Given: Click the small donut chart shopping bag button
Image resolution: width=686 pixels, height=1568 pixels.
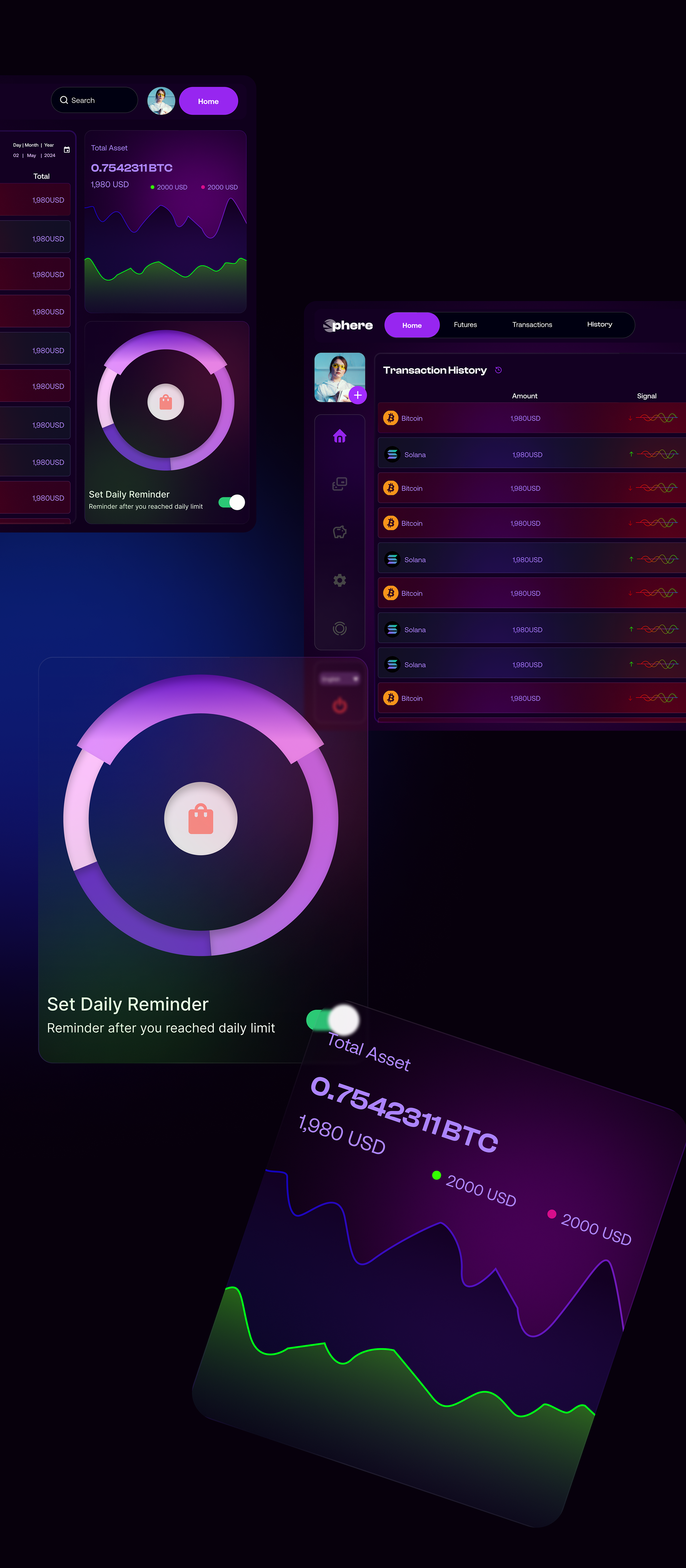Looking at the screenshot, I should (x=165, y=402).
